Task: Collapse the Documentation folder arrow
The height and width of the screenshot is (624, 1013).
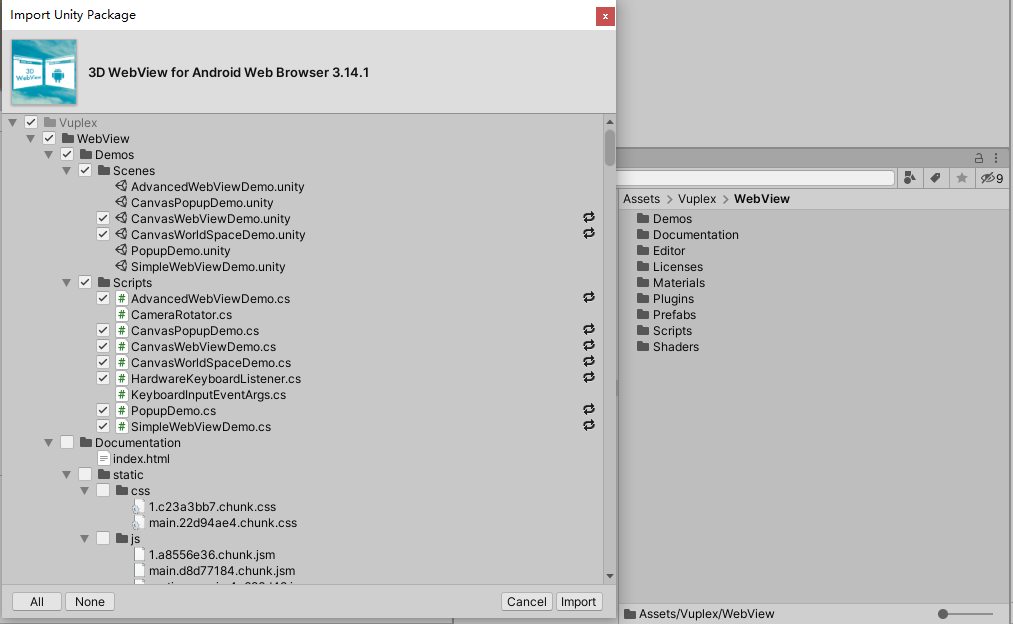Action: pyautogui.click(x=48, y=442)
